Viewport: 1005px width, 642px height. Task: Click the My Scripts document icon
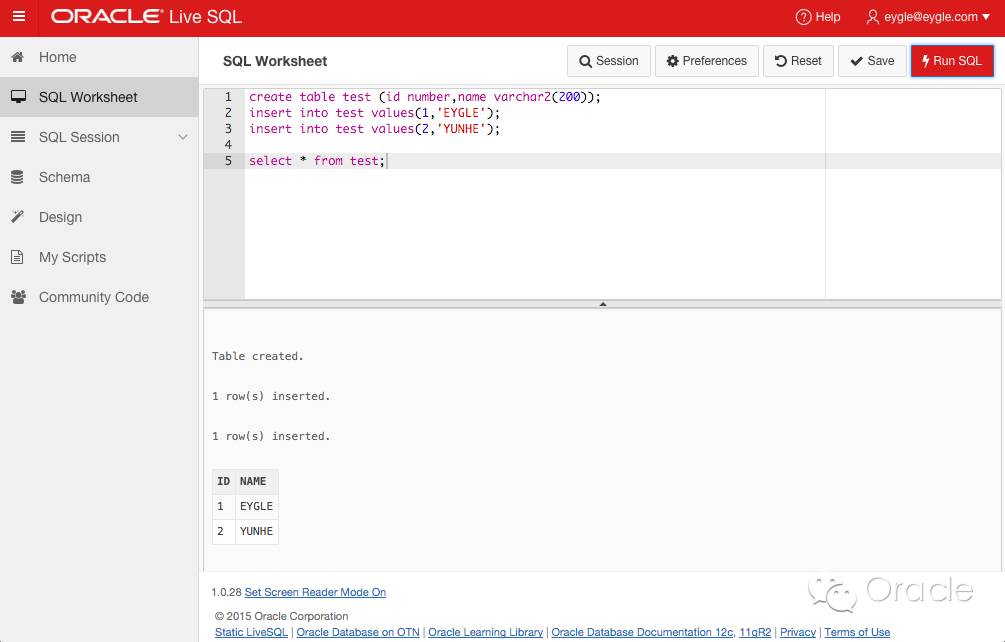click(17, 257)
